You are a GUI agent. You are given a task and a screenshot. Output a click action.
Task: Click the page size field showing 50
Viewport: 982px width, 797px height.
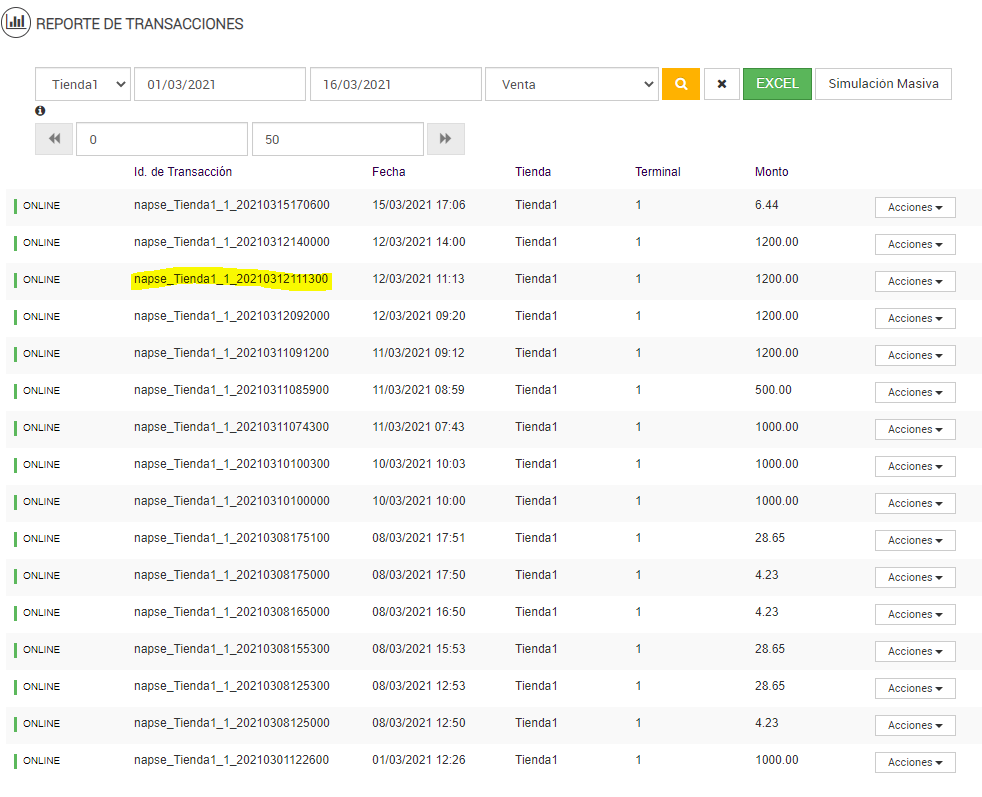click(338, 139)
